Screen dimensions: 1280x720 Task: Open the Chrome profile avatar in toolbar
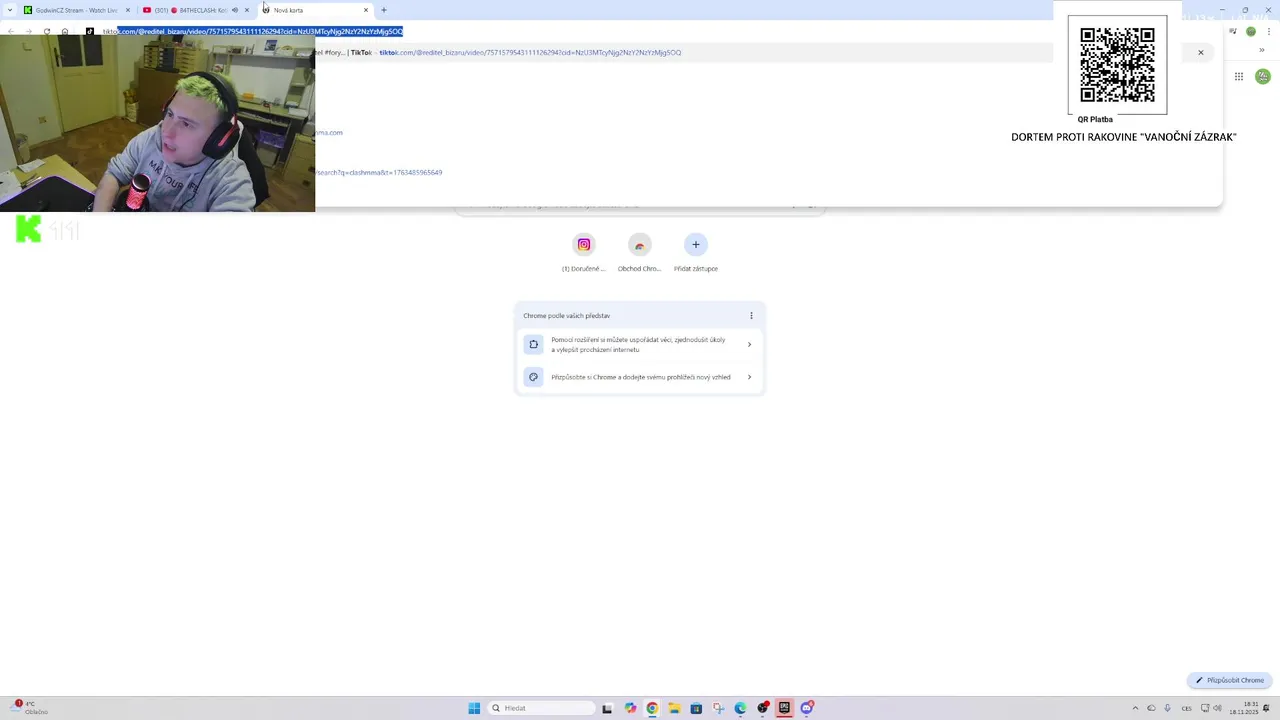pyautogui.click(x=1251, y=31)
